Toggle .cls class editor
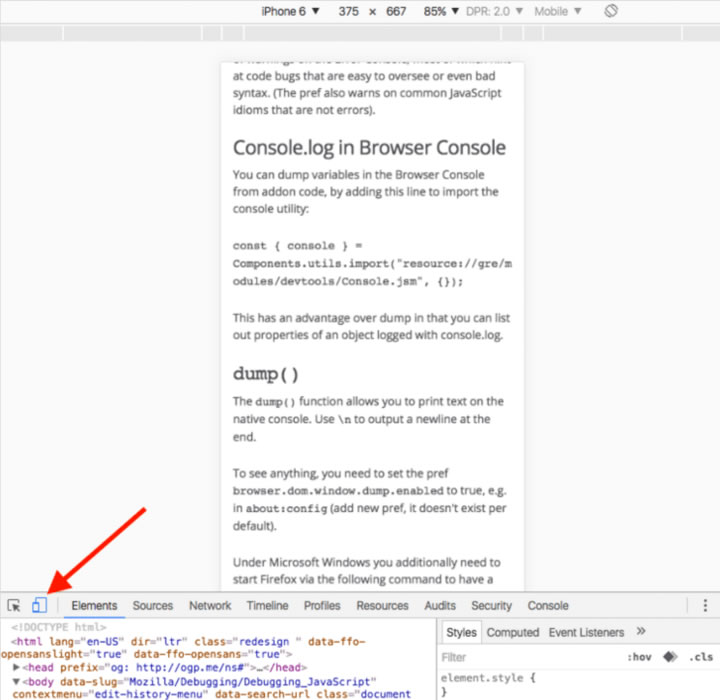Screen dimensions: 720x700 click(701, 657)
